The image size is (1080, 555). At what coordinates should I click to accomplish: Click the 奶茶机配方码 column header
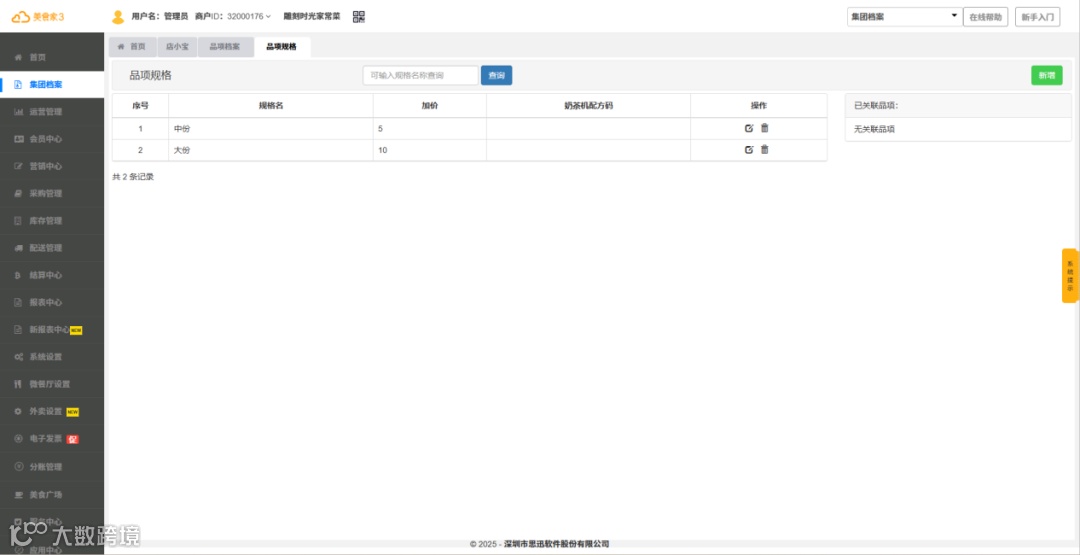pos(588,106)
